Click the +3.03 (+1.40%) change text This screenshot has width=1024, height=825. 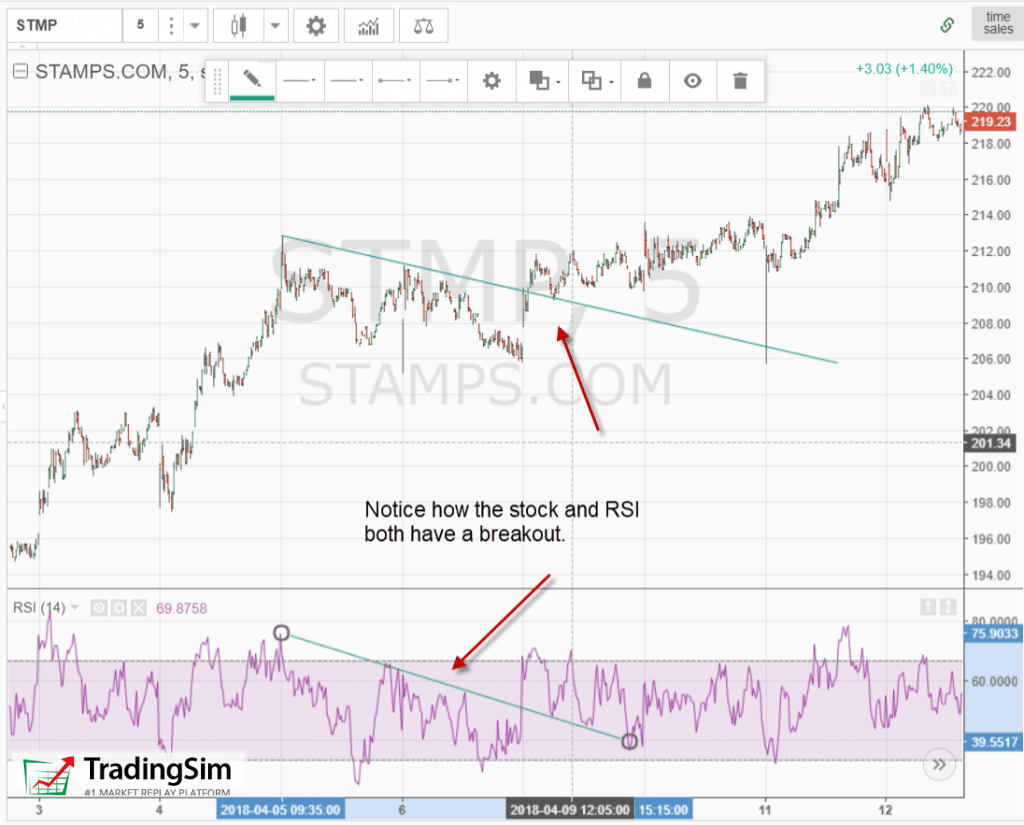coord(904,69)
